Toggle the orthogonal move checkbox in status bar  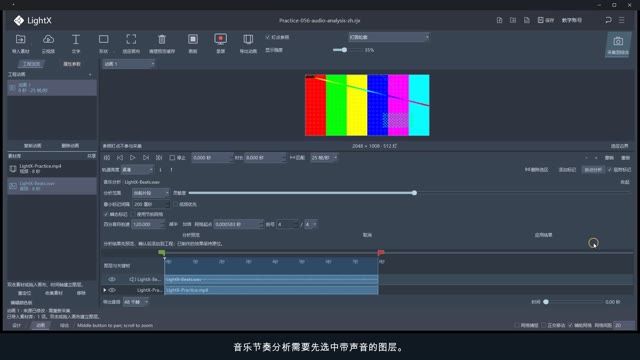click(x=543, y=325)
